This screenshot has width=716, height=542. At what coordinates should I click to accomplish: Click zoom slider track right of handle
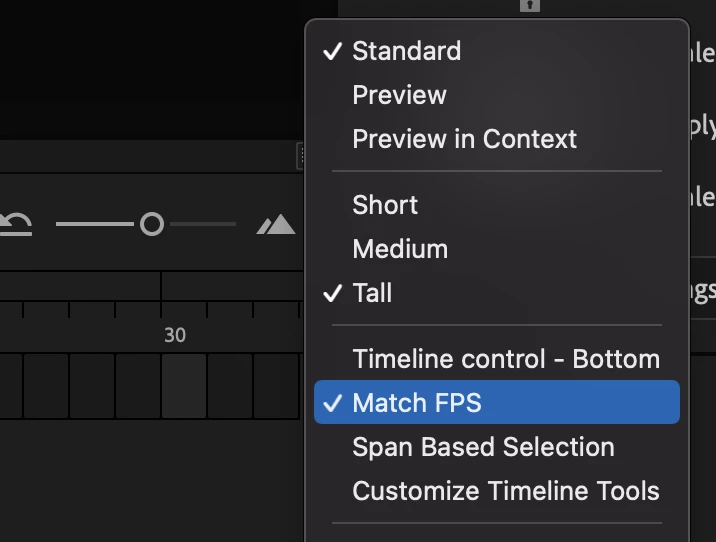[x=205, y=224]
